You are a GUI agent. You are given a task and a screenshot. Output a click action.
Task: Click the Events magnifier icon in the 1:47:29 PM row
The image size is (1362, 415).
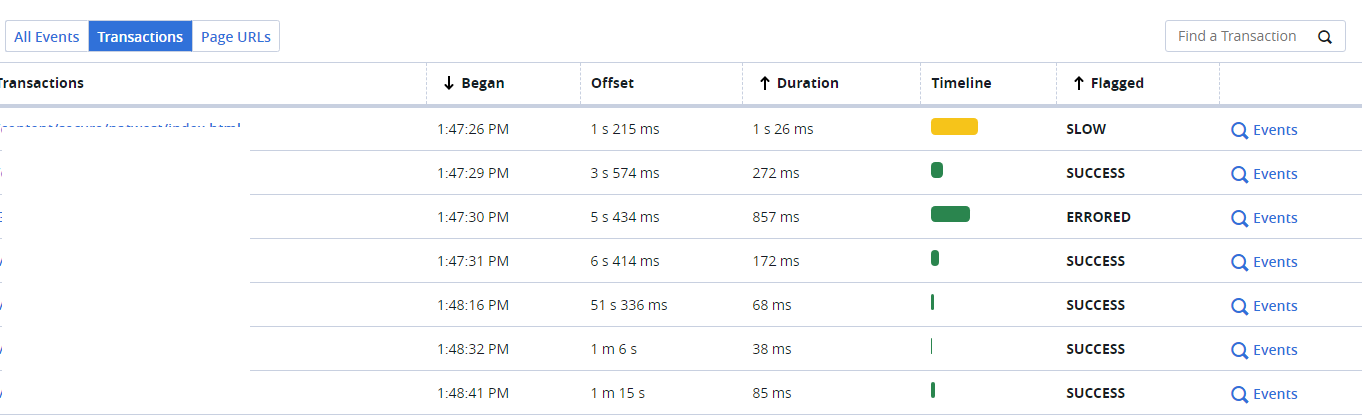(1239, 174)
